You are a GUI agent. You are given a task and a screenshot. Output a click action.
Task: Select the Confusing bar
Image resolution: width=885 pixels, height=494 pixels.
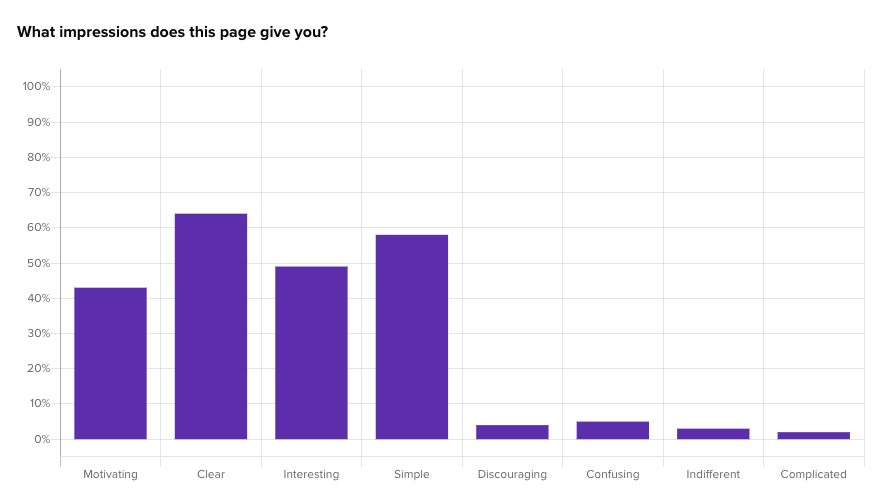click(613, 430)
